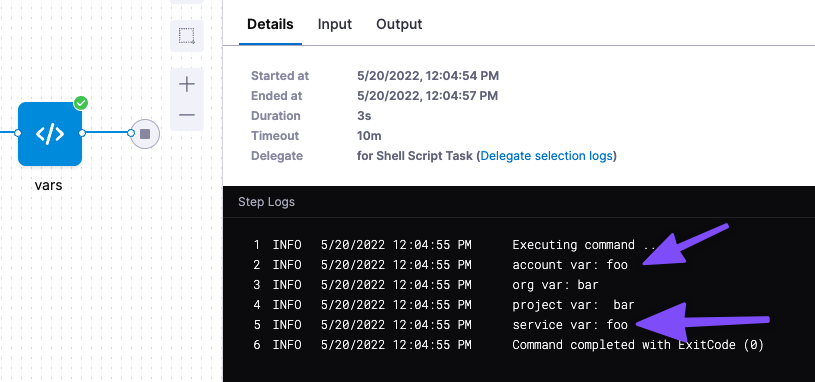Viewport: 815px width, 382px height.
Task: Click the vars label under the step
Action: [49, 185]
